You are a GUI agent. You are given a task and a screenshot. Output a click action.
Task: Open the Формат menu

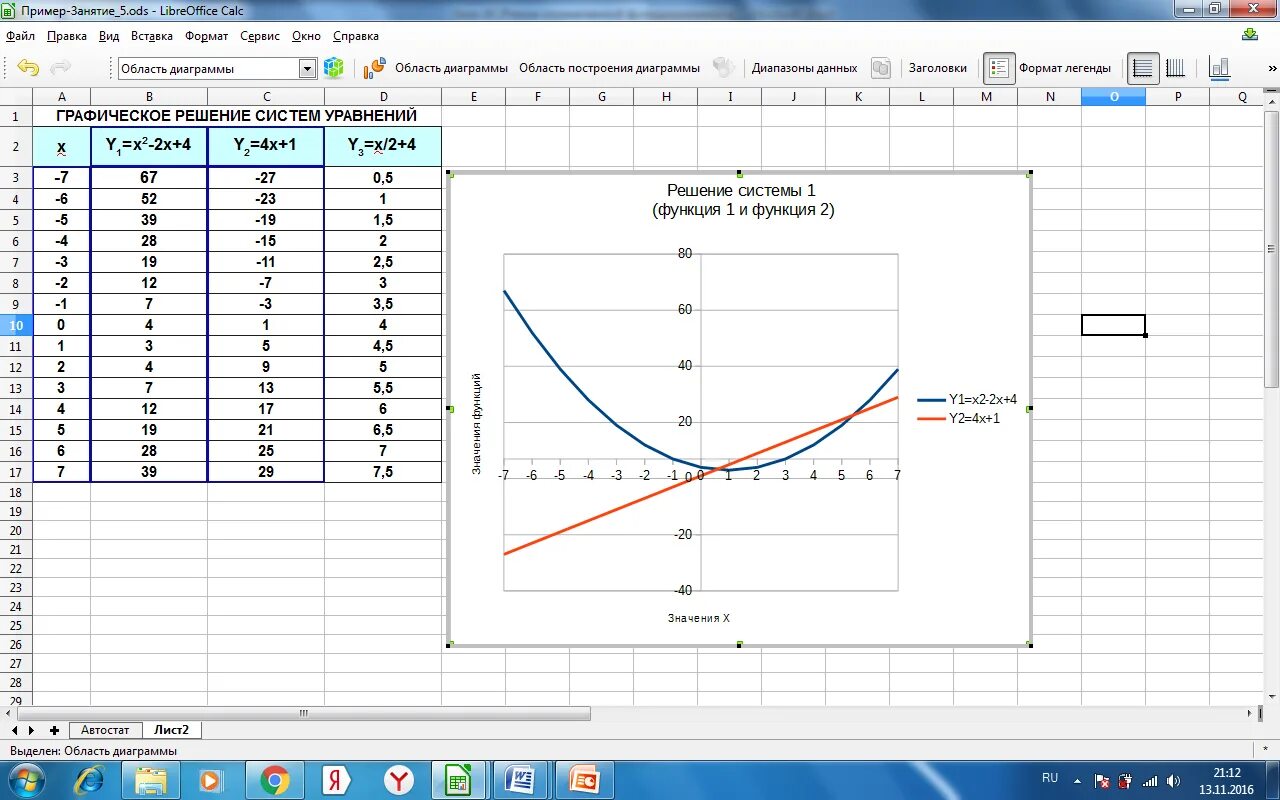point(206,36)
